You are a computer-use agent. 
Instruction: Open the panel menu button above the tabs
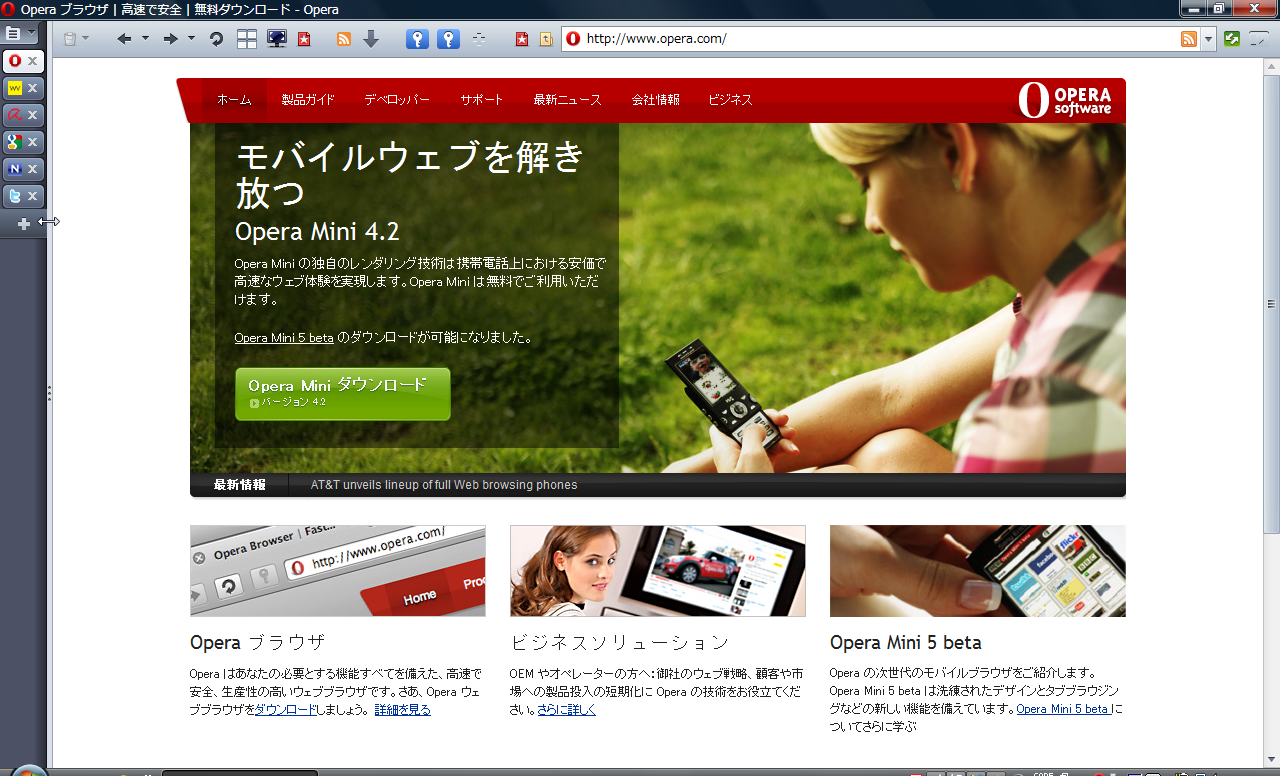pos(20,34)
